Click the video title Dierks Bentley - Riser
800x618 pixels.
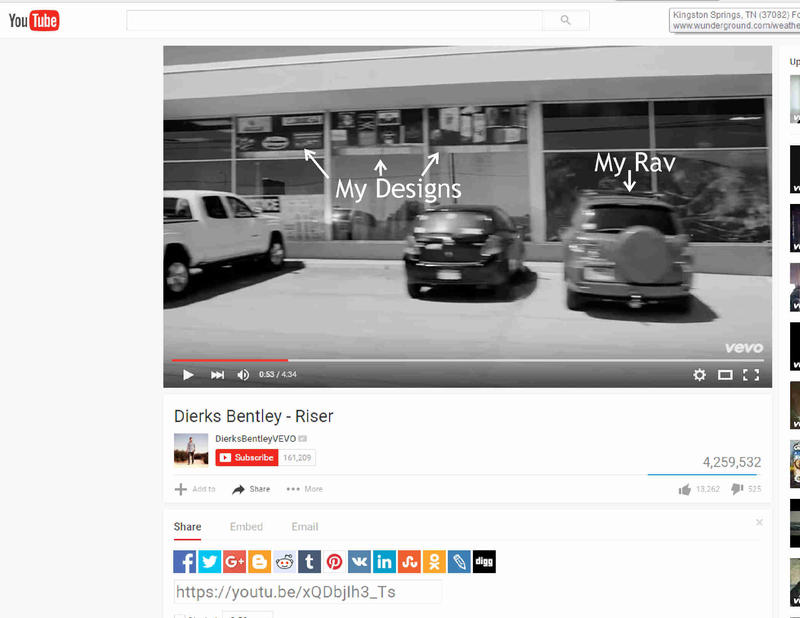(254, 416)
